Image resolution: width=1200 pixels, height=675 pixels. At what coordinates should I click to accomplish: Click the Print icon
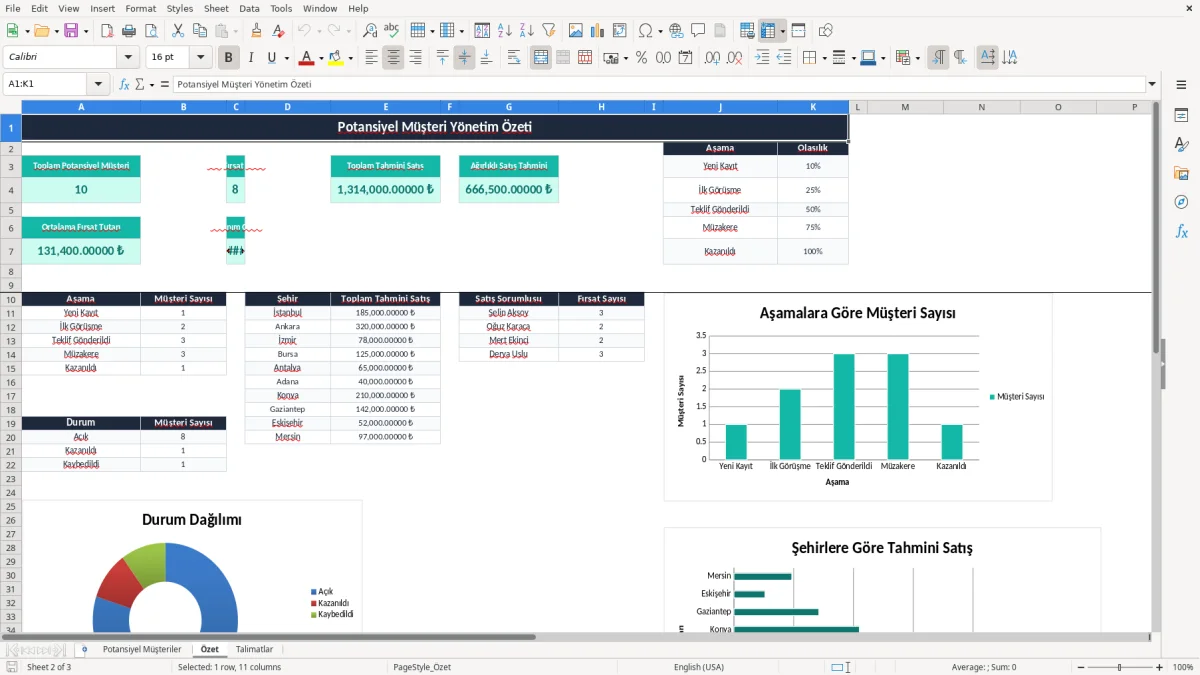click(x=129, y=31)
